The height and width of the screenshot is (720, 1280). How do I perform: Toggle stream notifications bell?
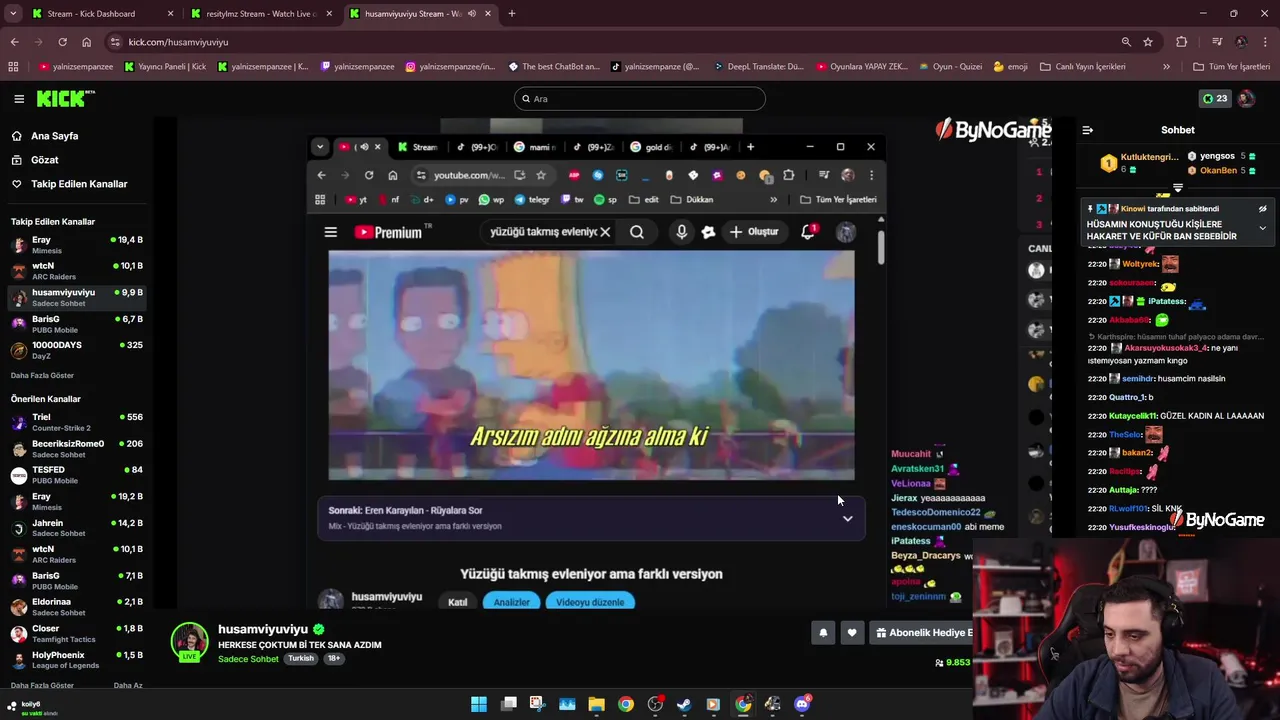pyautogui.click(x=823, y=632)
